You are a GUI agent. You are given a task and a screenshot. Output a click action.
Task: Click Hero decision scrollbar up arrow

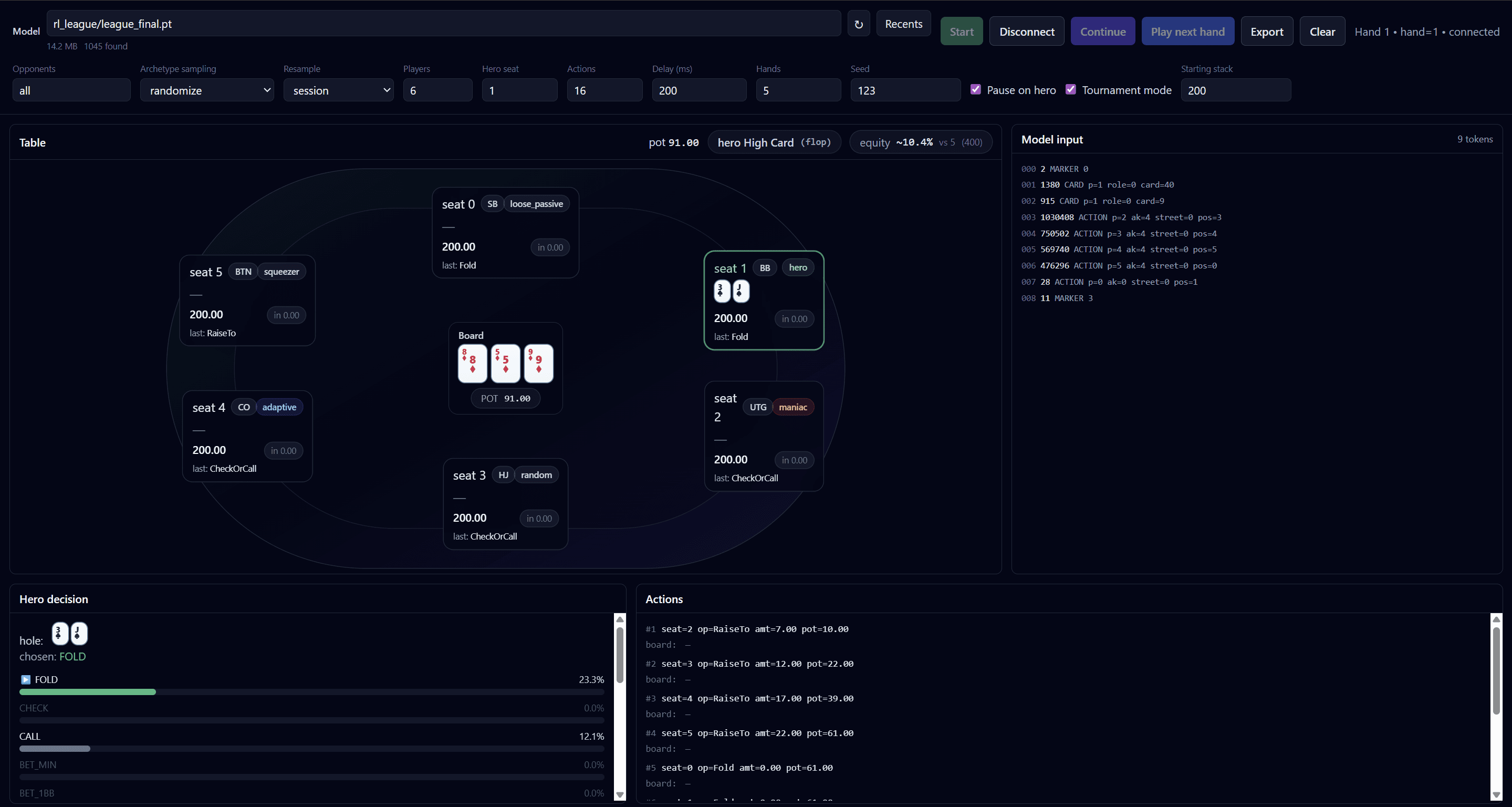point(619,619)
